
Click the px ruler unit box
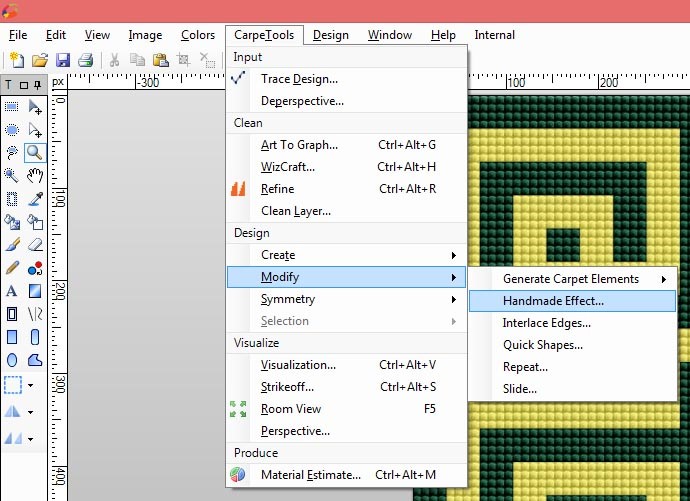tap(58, 82)
